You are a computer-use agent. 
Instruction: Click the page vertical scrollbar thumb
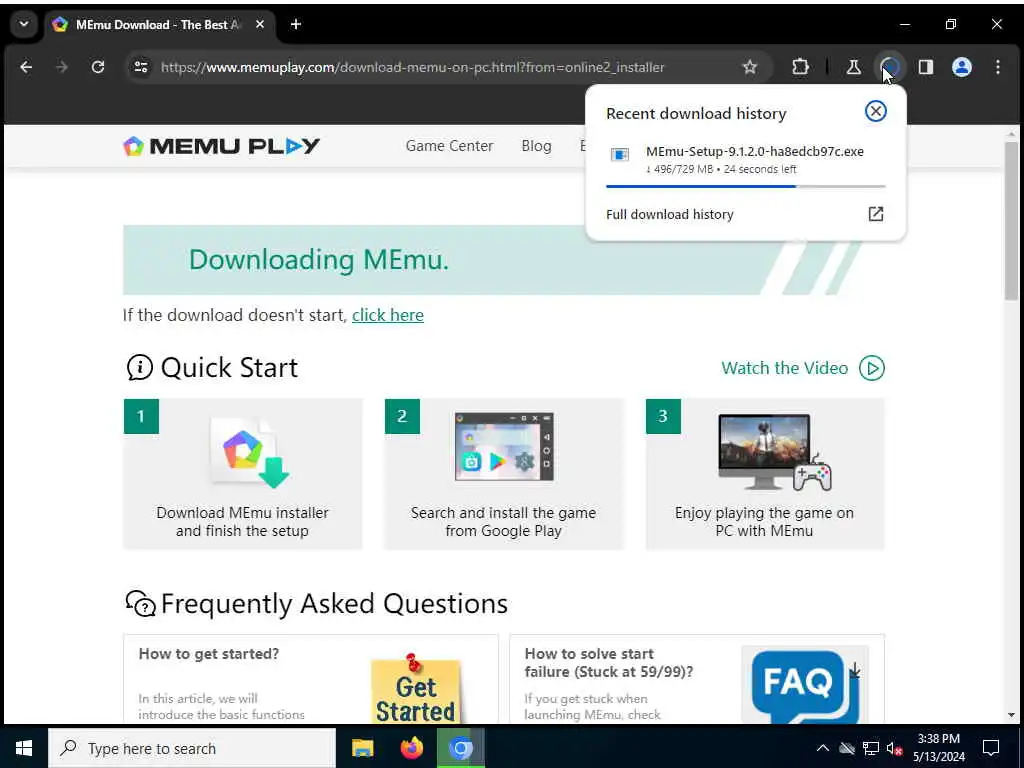tap(1011, 219)
